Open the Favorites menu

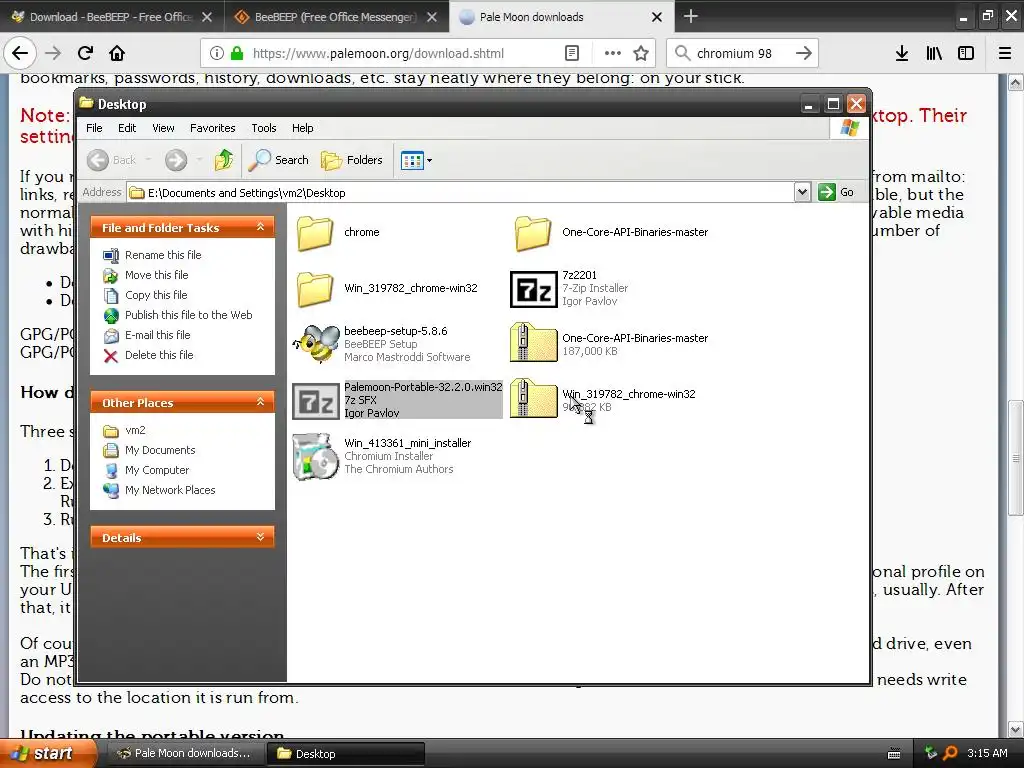coord(212,128)
